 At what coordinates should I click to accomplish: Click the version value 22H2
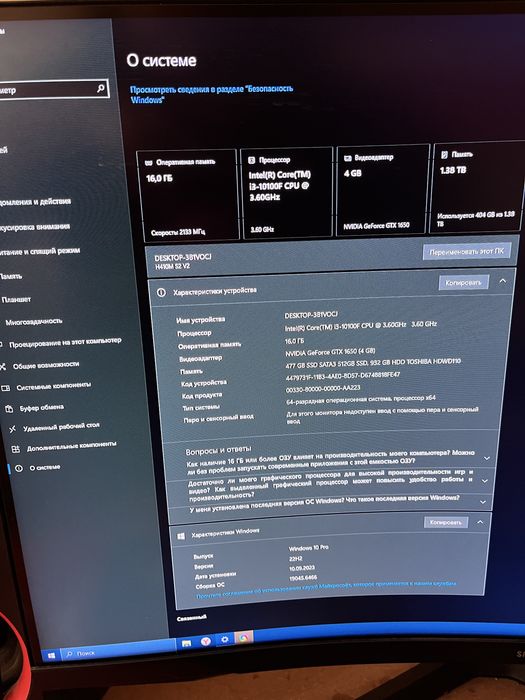(296, 558)
